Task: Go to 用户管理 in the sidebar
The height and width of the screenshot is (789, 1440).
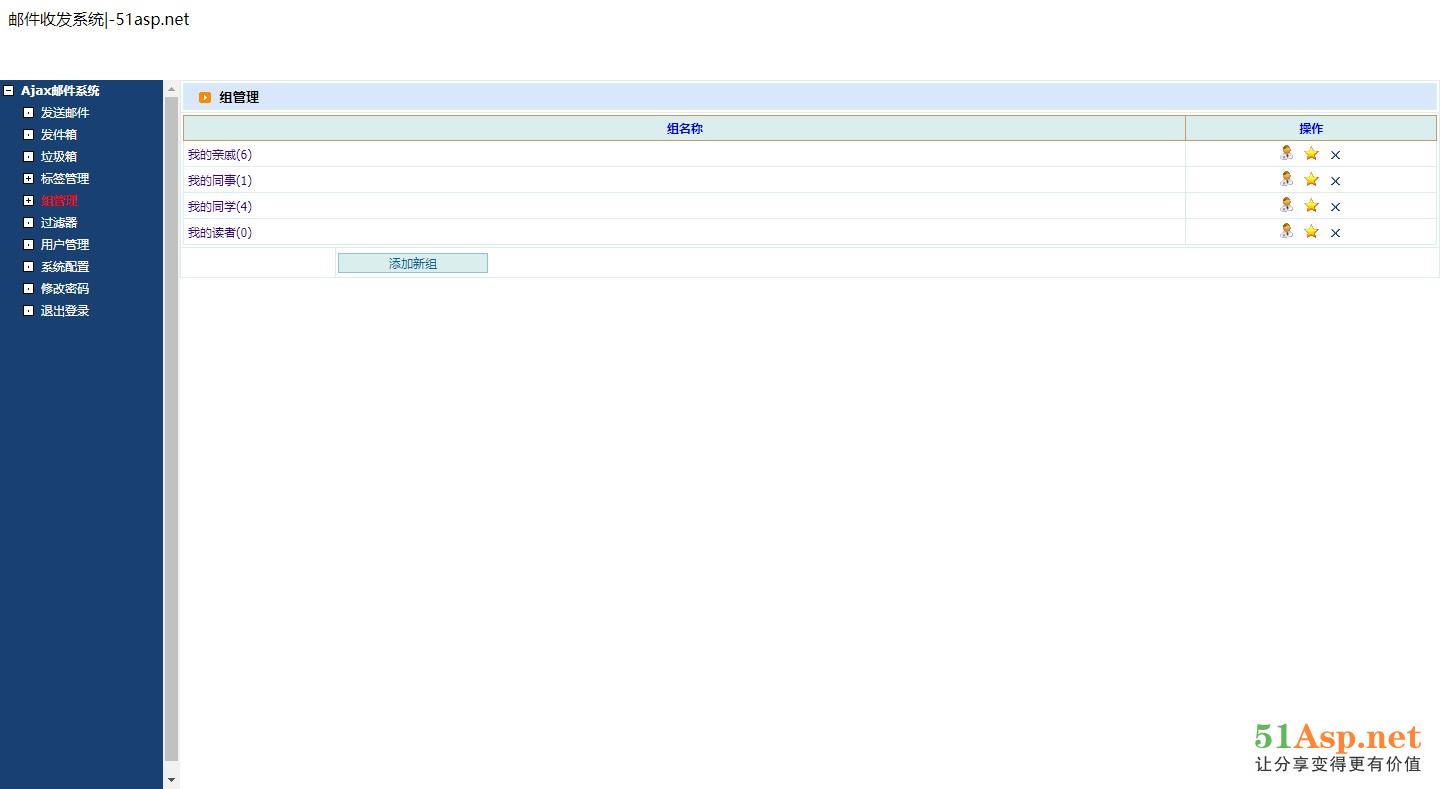Action: pyautogui.click(x=65, y=245)
